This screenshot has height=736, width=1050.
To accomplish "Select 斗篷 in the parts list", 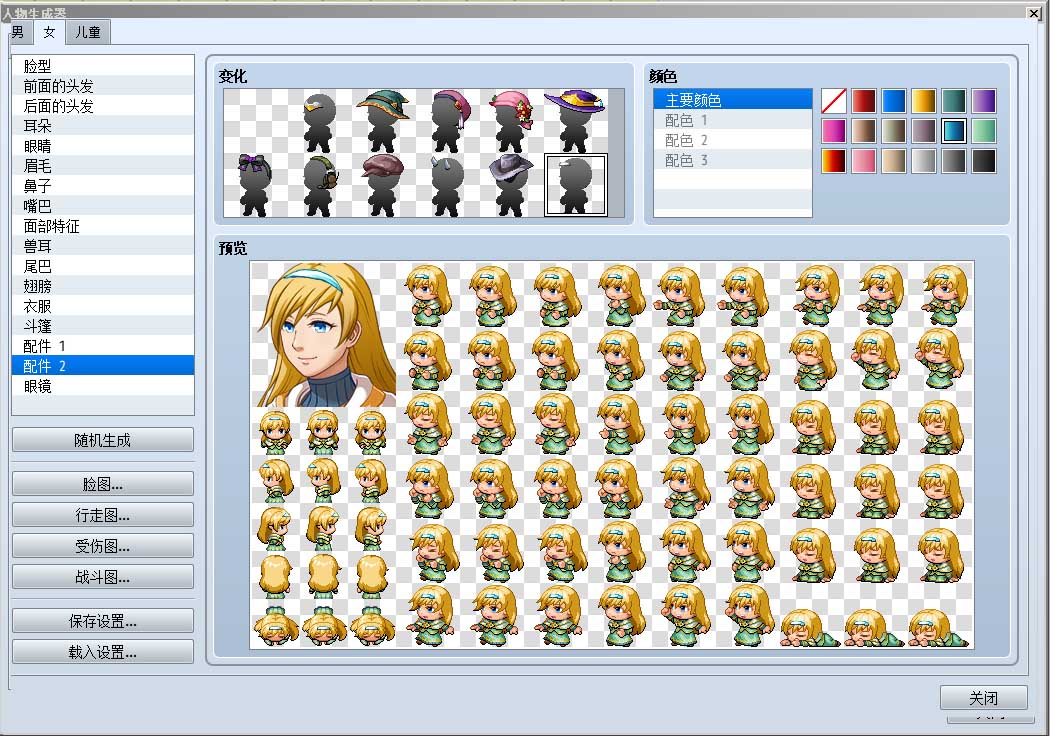I will (x=103, y=326).
